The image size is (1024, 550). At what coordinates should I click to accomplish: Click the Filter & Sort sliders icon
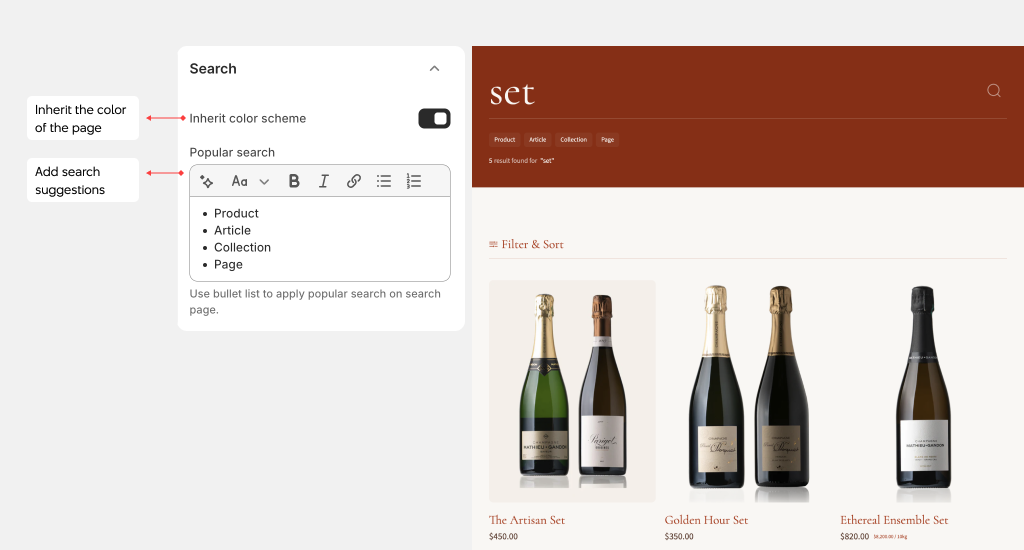(x=493, y=244)
